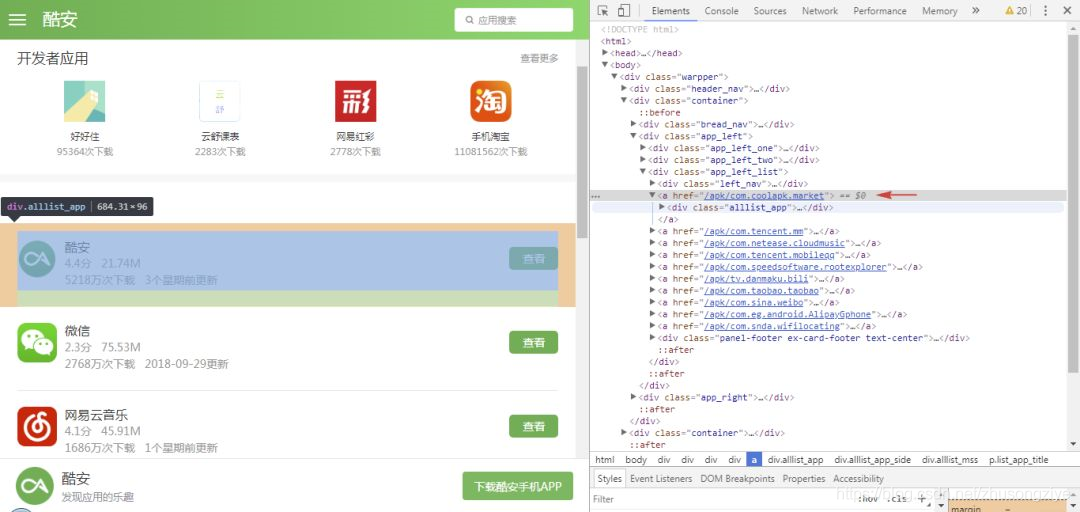The height and width of the screenshot is (512, 1080).
Task: Expand the app_right div node
Action: [634, 397]
